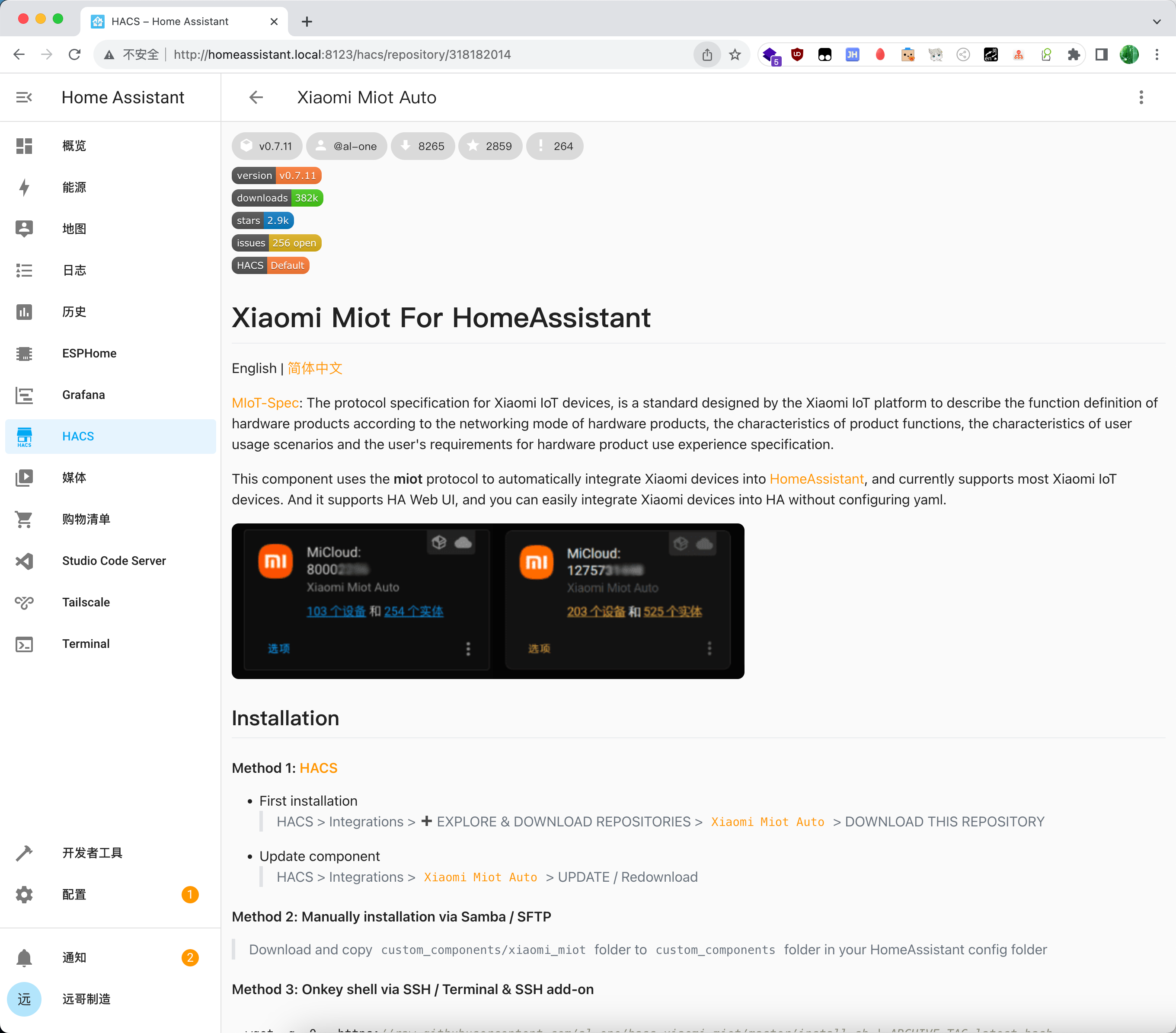Screen dimensions: 1176x1033
Task: Click the MiCloud integration screenshot image
Action: pos(487,601)
